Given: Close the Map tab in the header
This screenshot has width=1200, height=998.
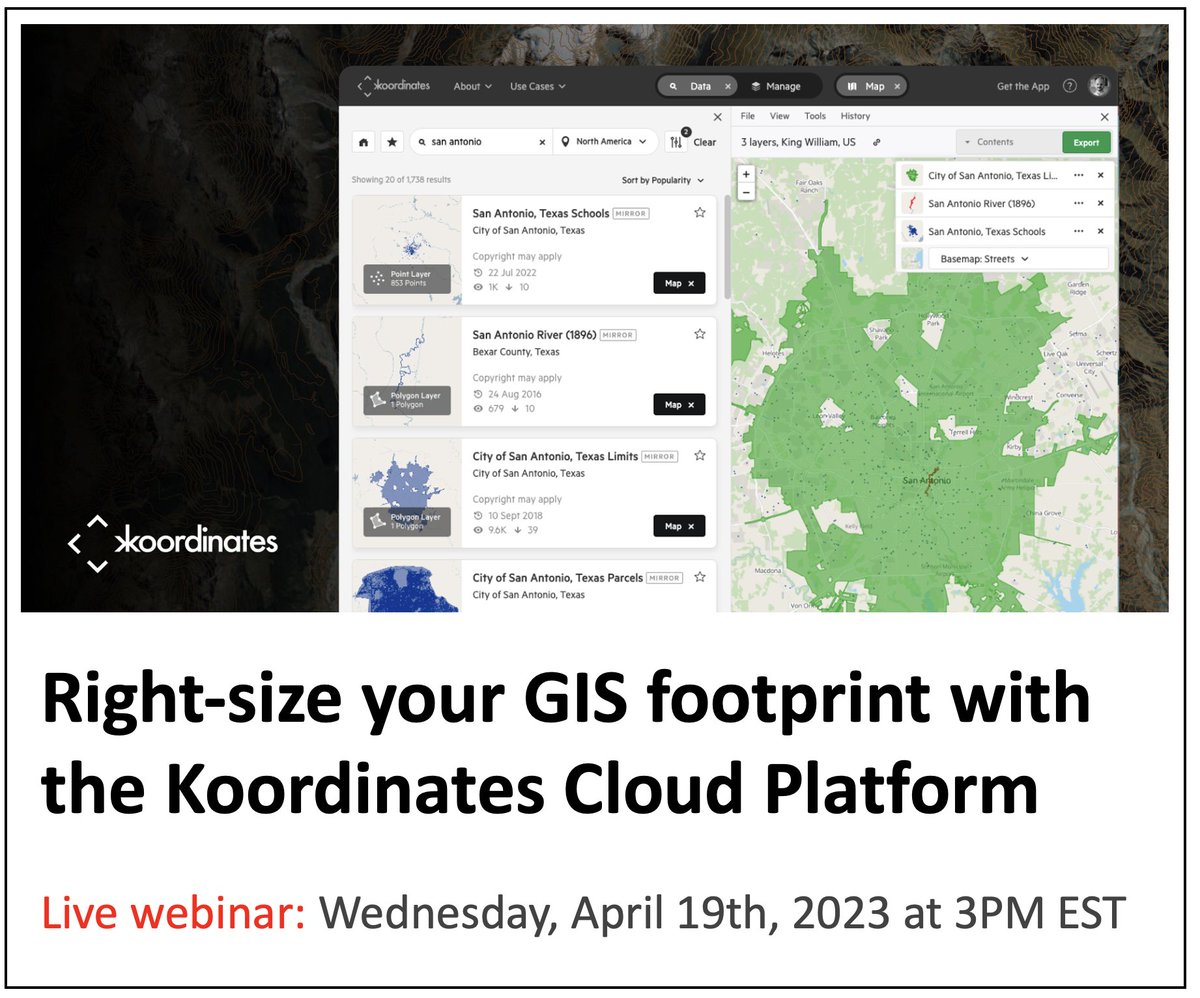Looking at the screenshot, I should (897, 87).
